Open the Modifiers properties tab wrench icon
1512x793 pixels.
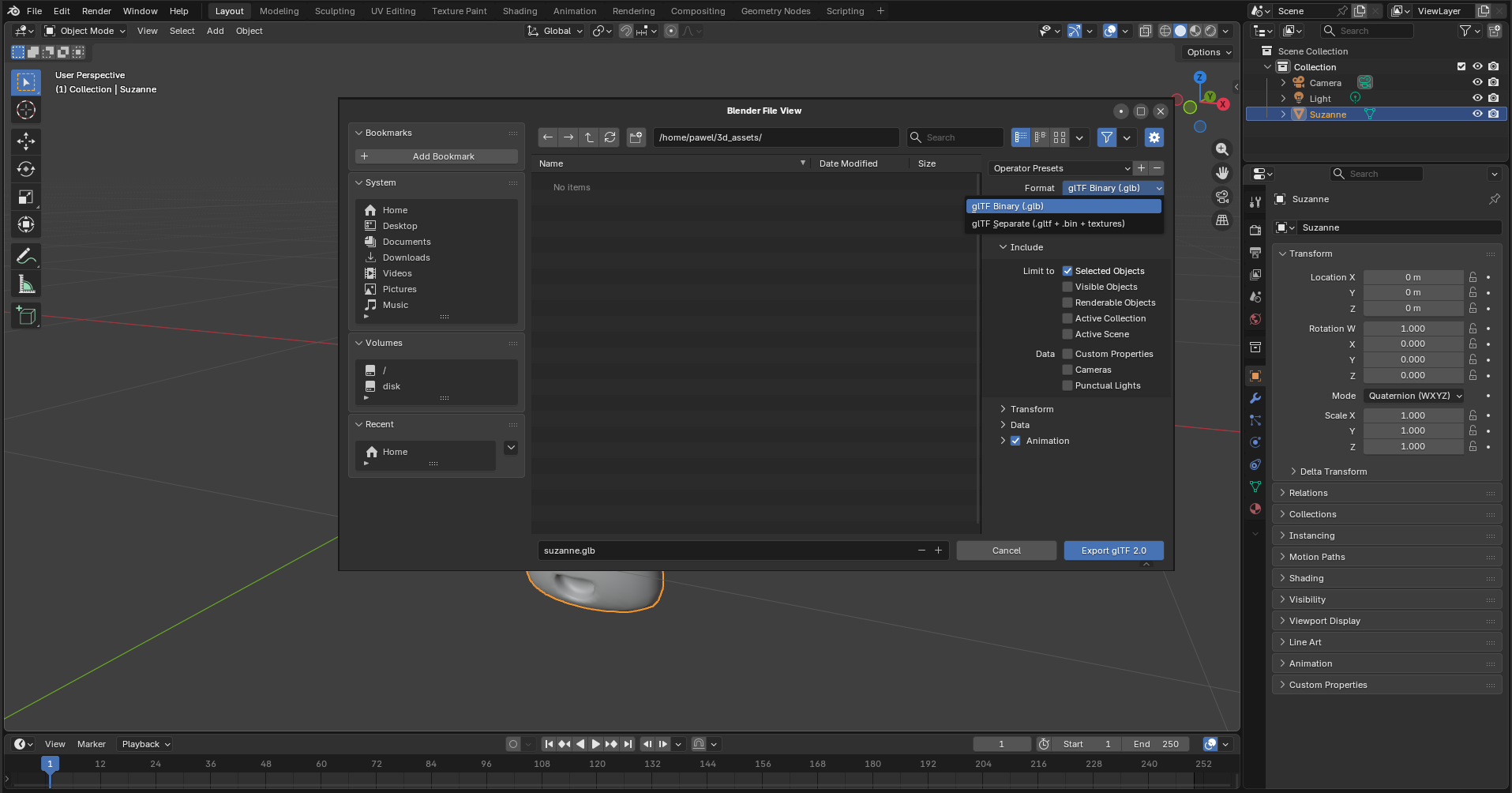point(1255,398)
